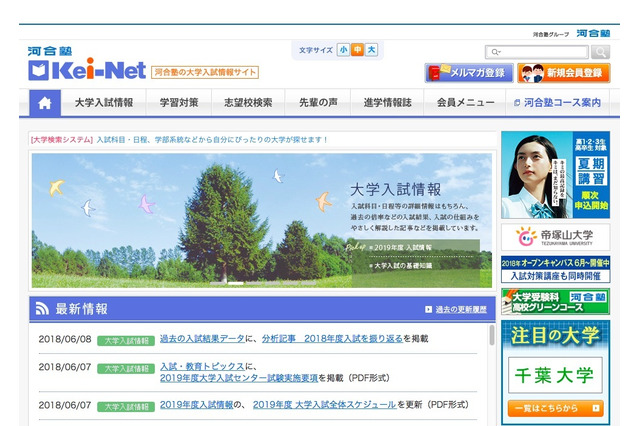Open 2019年度入試情報 link
The width and height of the screenshot is (640, 426).
[x=196, y=404]
